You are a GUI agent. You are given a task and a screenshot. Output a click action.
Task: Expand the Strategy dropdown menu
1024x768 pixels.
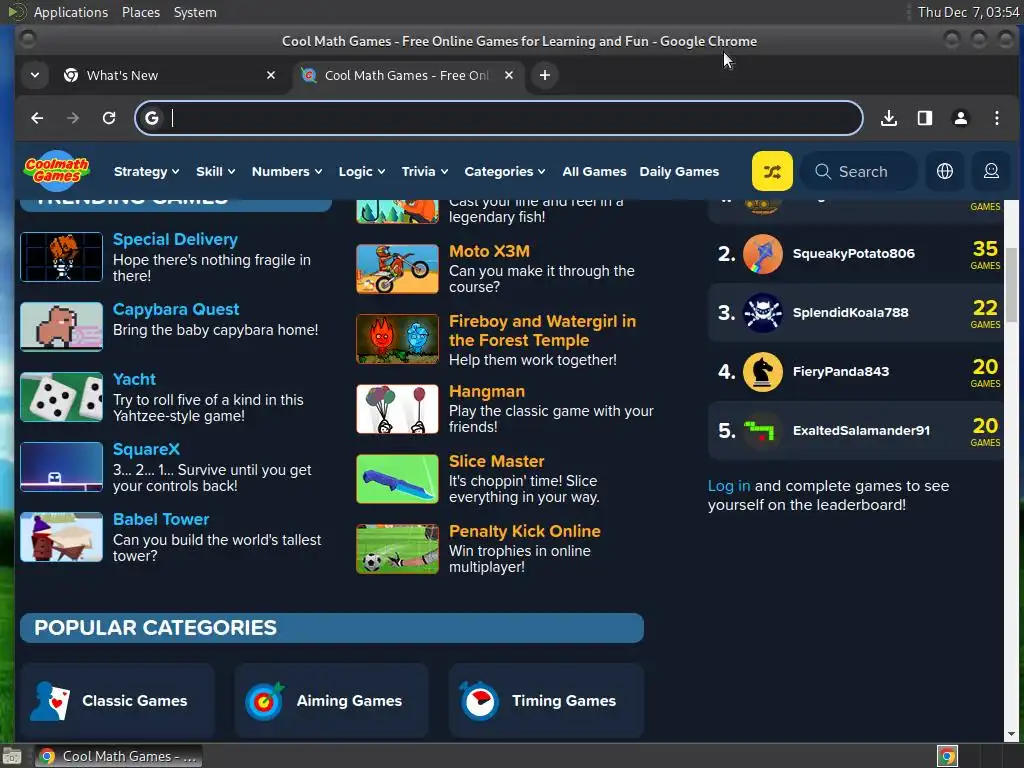[x=146, y=172]
